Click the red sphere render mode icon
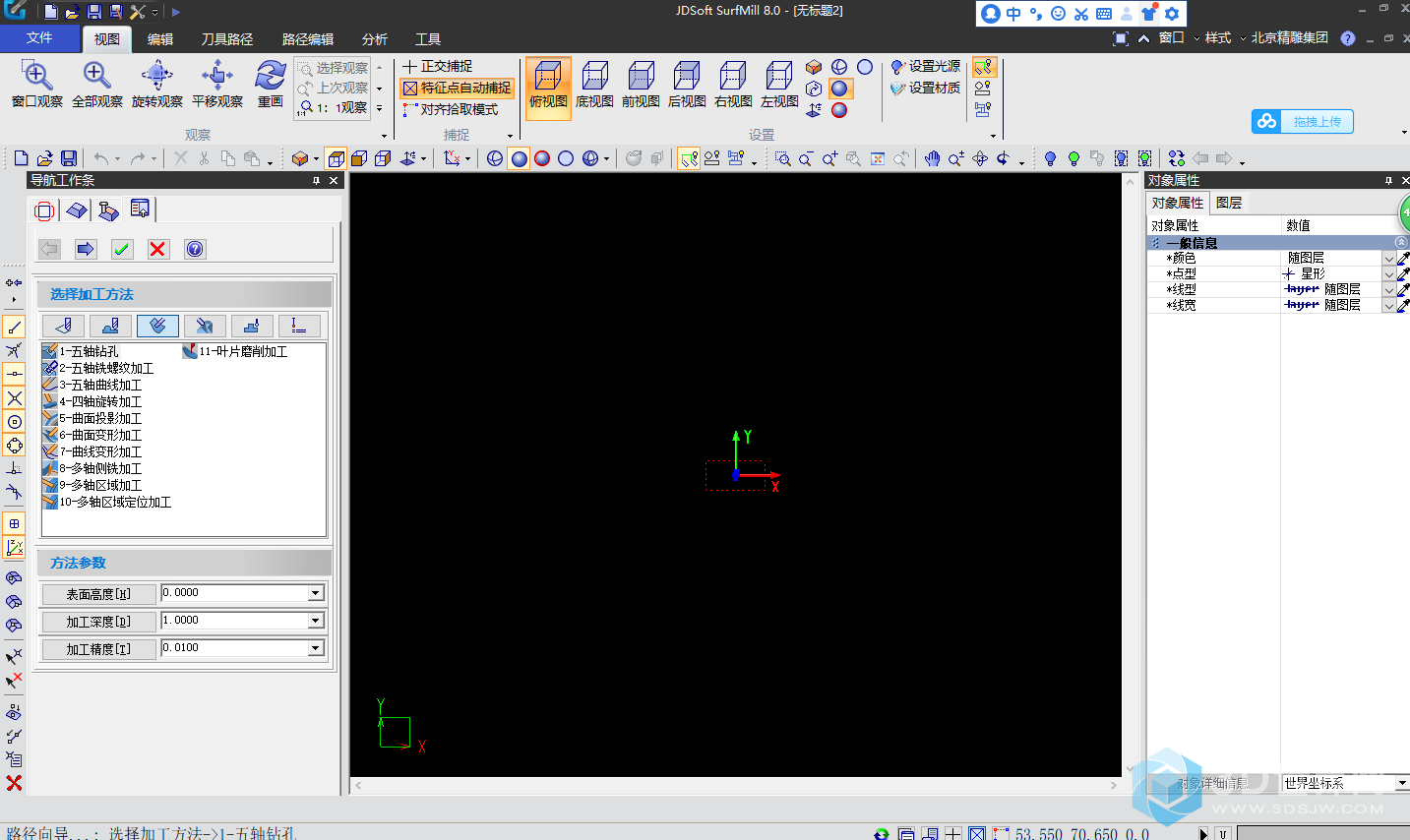Image resolution: width=1410 pixels, height=840 pixels. (x=839, y=110)
